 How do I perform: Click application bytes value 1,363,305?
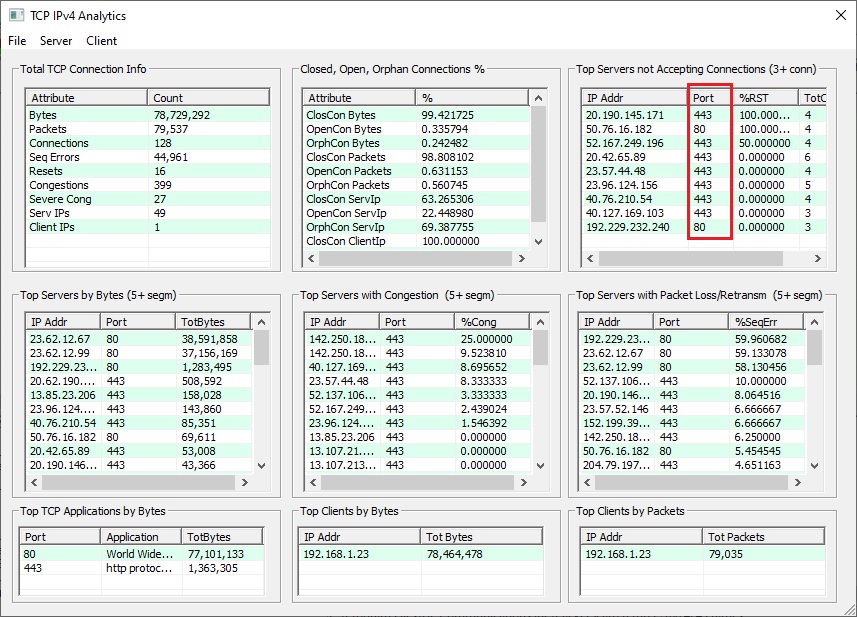coord(213,568)
